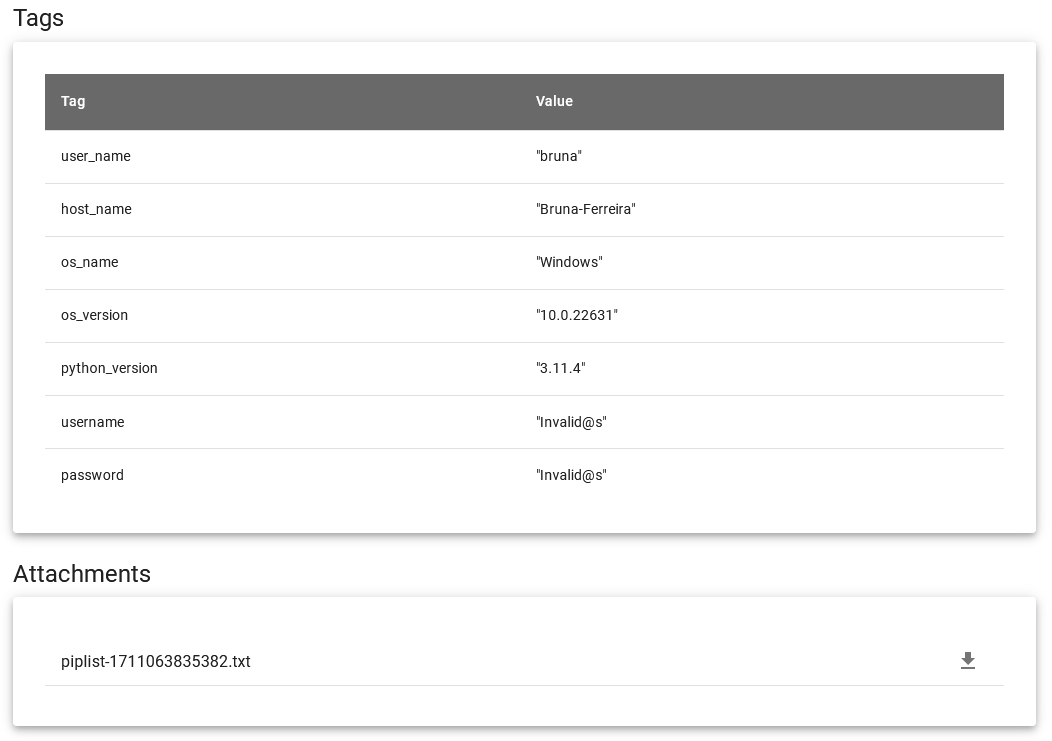Open piplist-1711063835382.txt attachment
Viewport: 1052px width, 741px height.
[155, 661]
